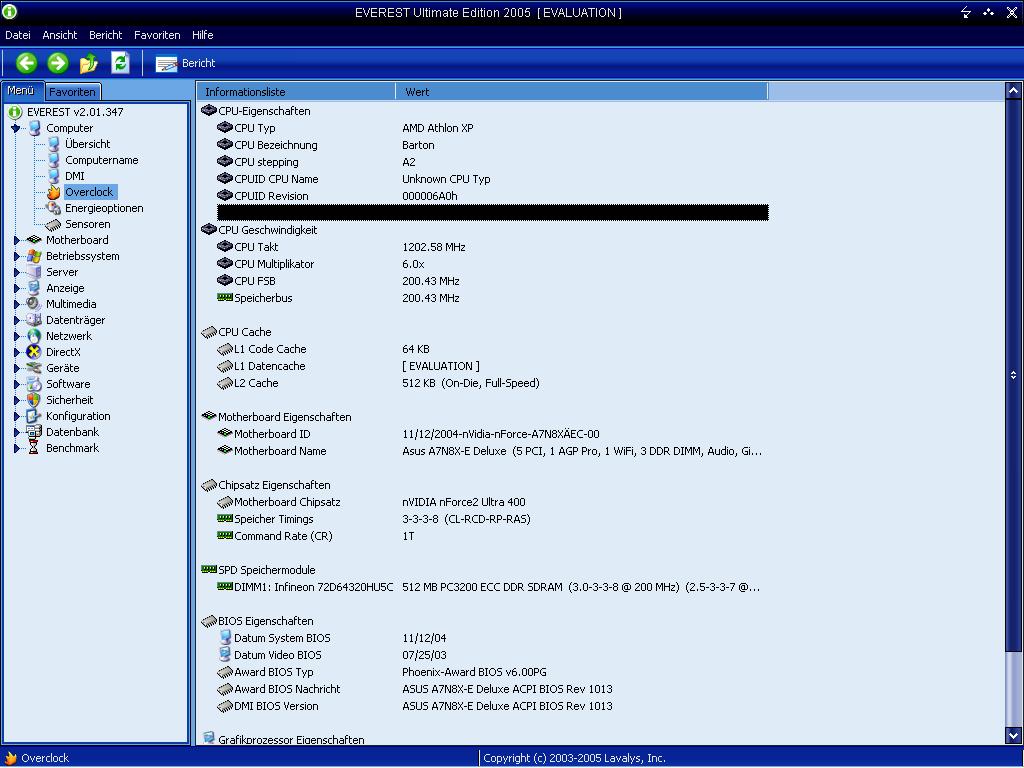Switch to the Menü tab
The image size is (1024, 768).
(21, 91)
